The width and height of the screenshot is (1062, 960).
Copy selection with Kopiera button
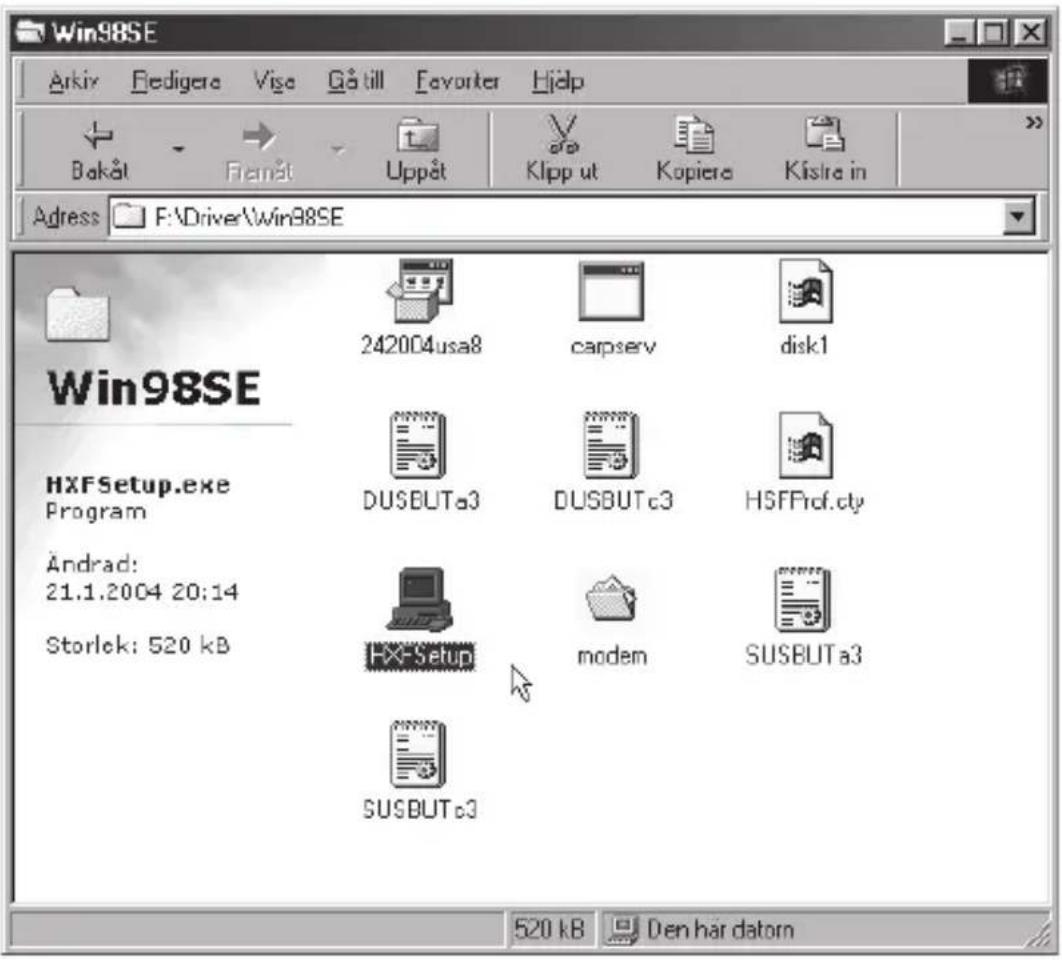pyautogui.click(x=694, y=150)
